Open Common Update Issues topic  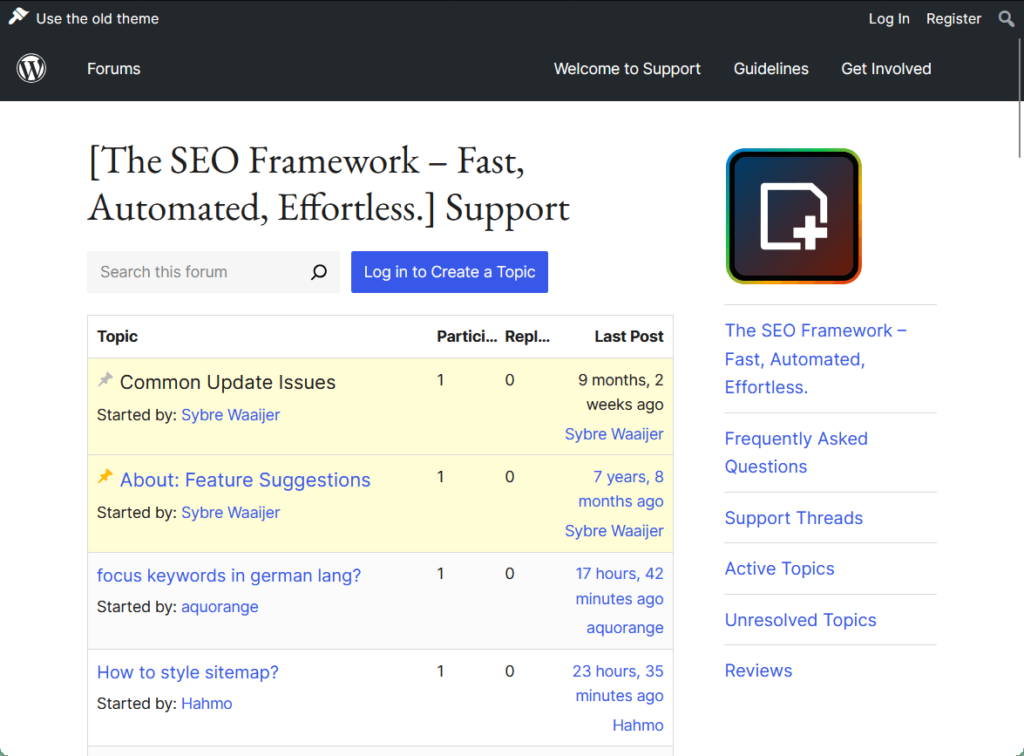(x=227, y=382)
